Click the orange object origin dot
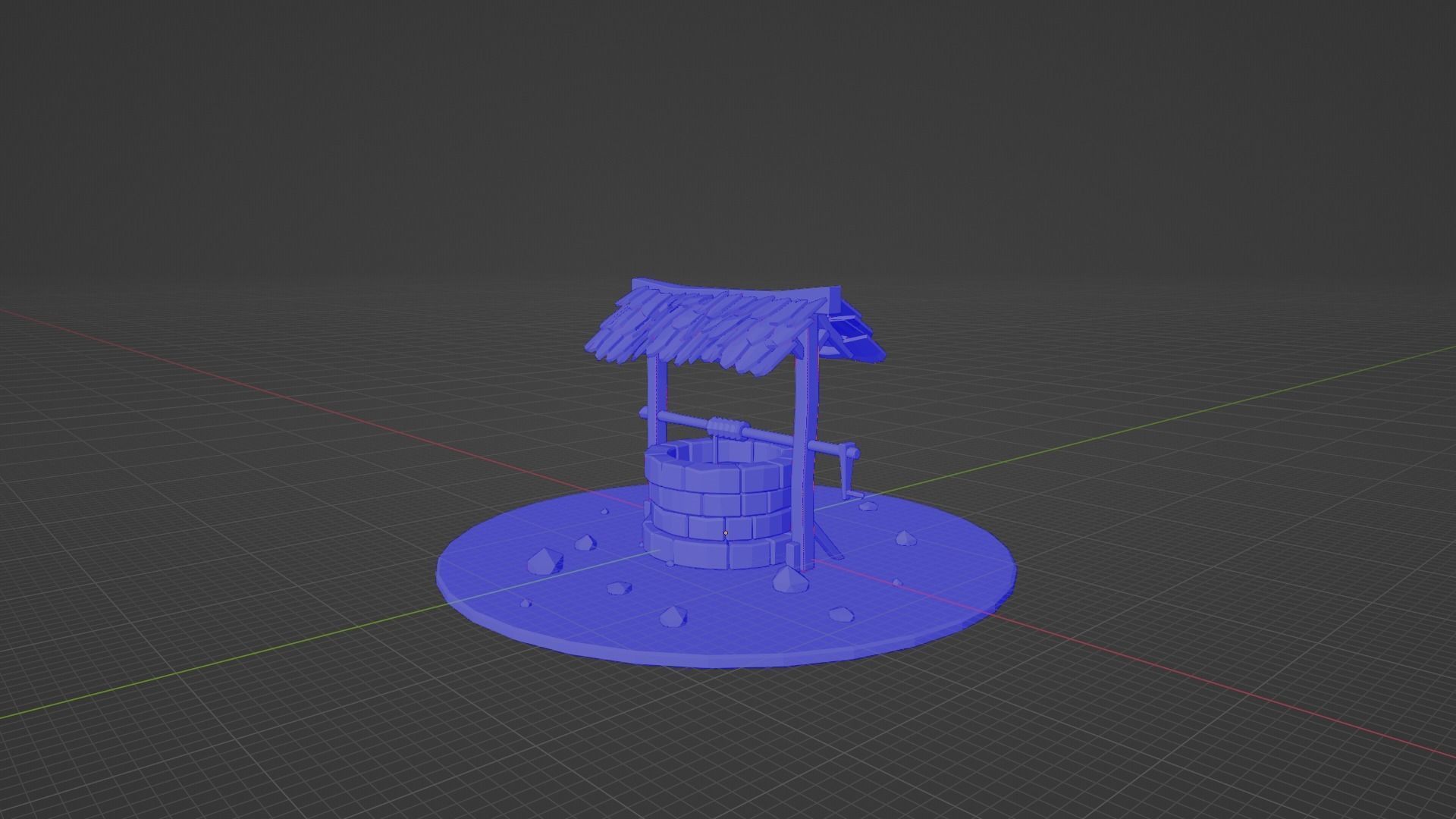 (726, 533)
